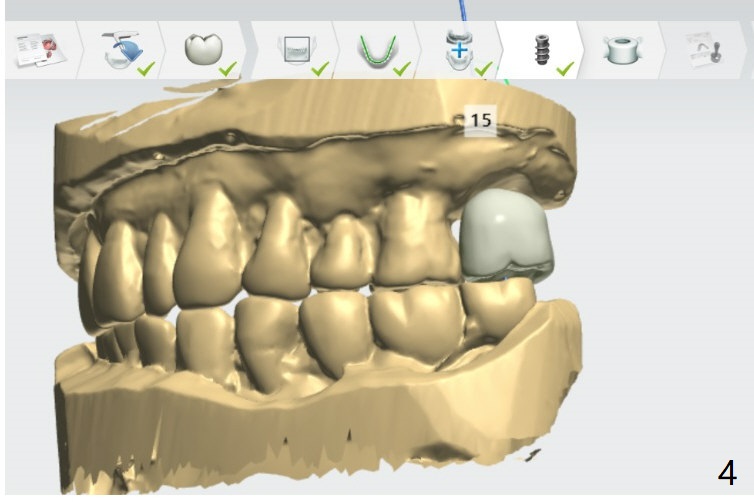Open the square scan-trimming workflow step

pyautogui.click(x=296, y=50)
